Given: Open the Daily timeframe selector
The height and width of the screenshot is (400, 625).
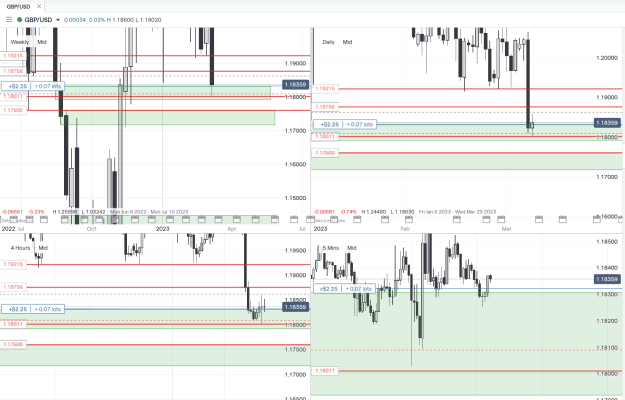Looking at the screenshot, I should pyautogui.click(x=328, y=42).
